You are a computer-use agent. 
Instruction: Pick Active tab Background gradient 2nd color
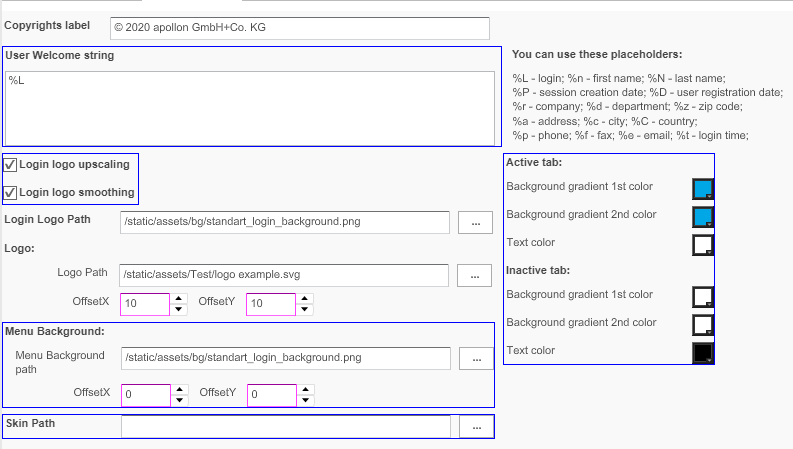(702, 217)
